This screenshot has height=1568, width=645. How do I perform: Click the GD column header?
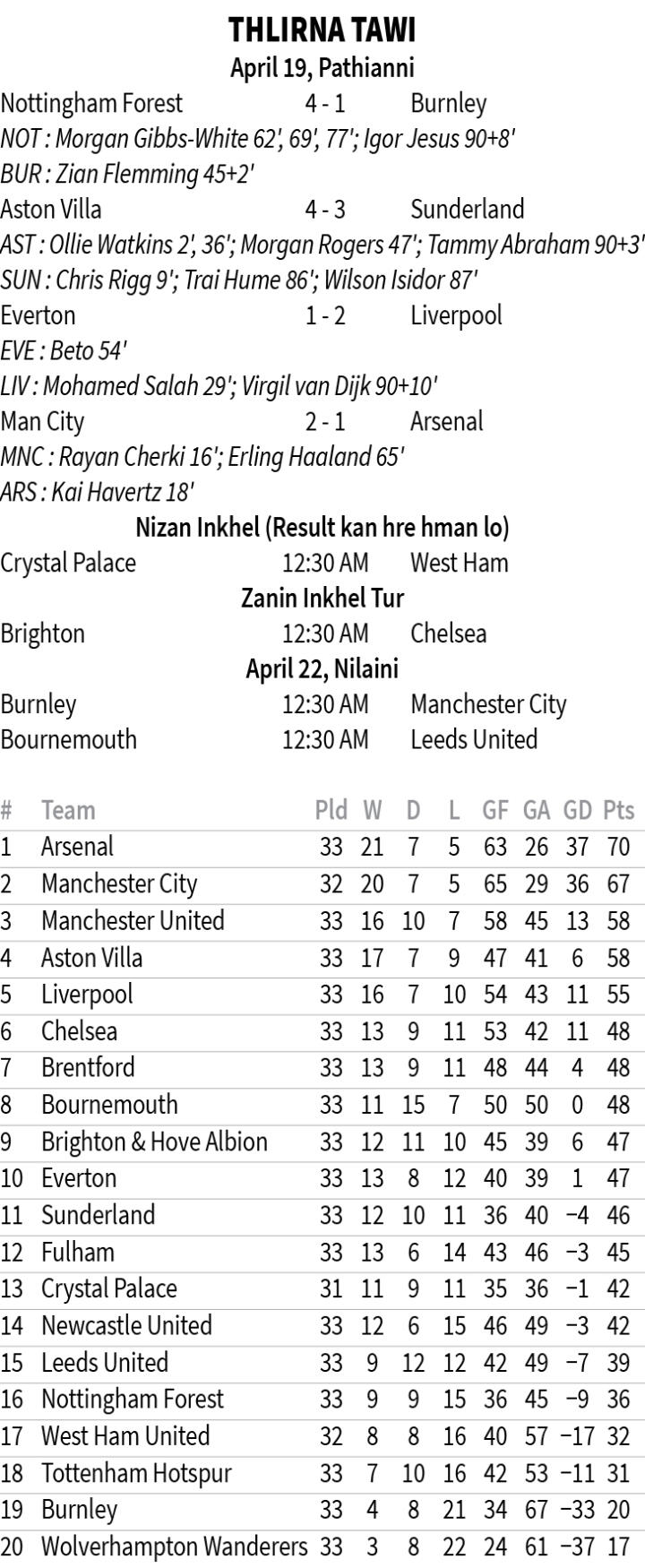coord(577,810)
